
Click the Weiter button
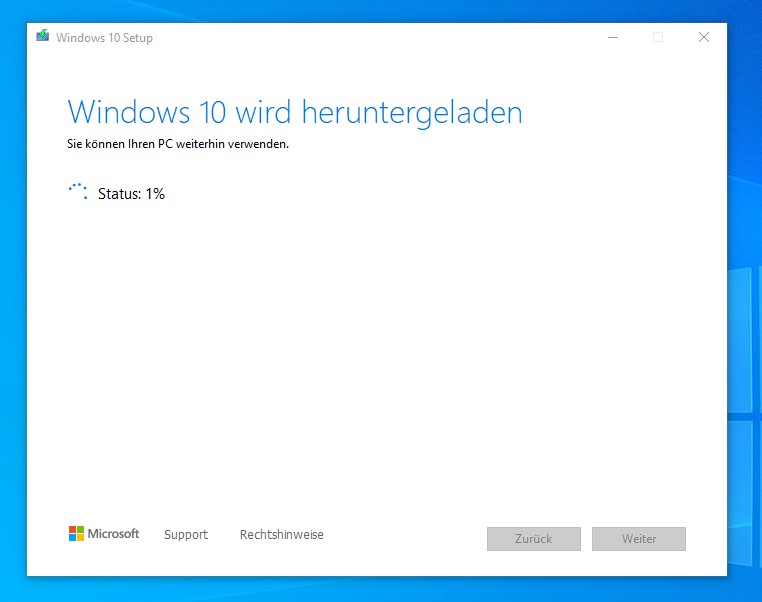639,539
